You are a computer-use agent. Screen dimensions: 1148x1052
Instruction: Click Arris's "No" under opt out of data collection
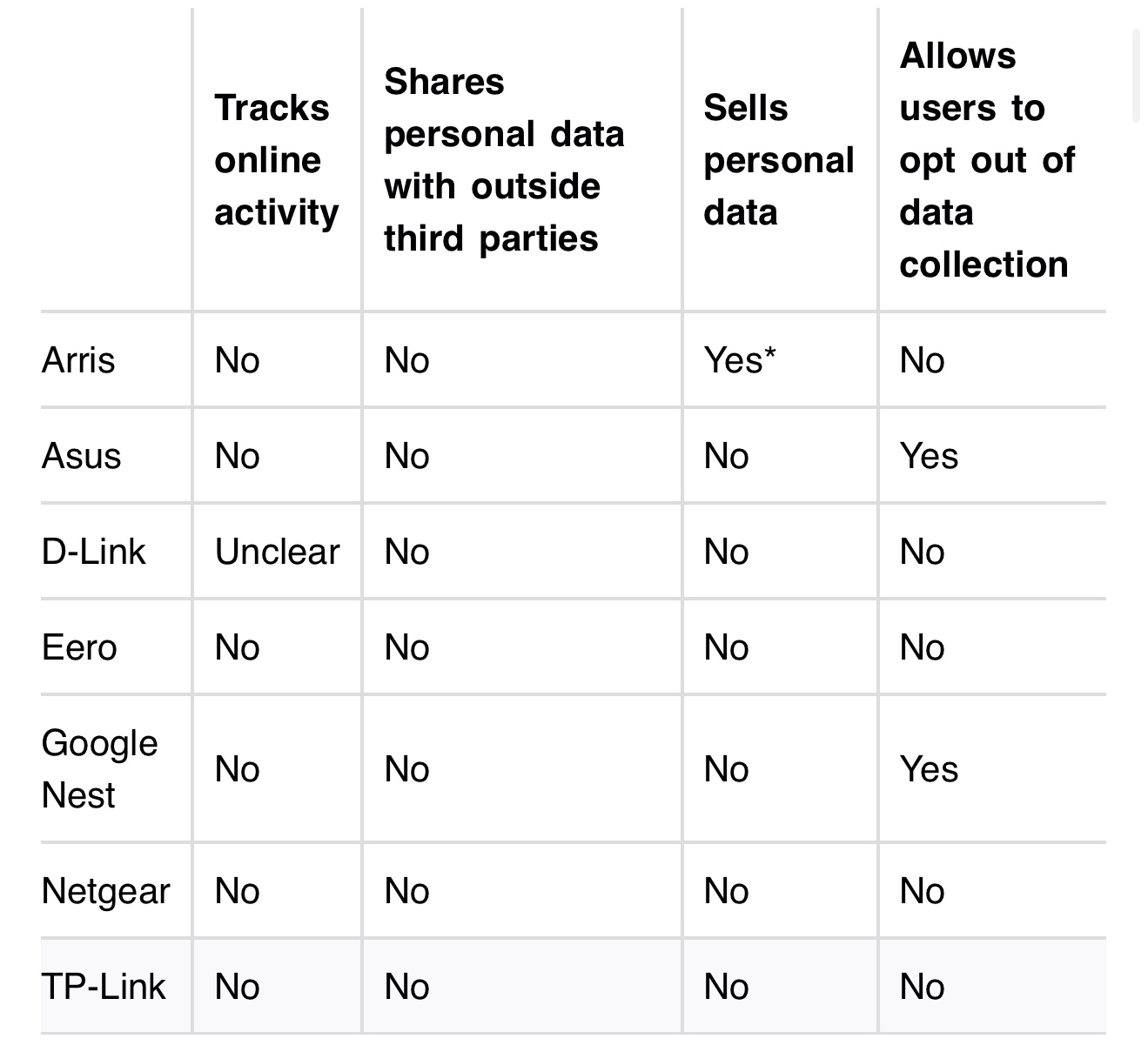(x=922, y=360)
